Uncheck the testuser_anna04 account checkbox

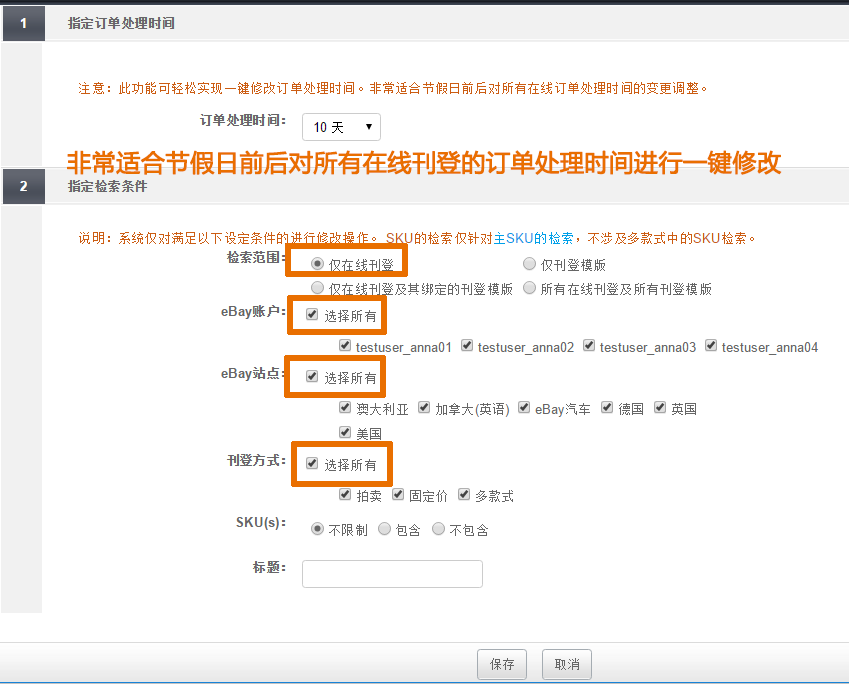[711, 346]
